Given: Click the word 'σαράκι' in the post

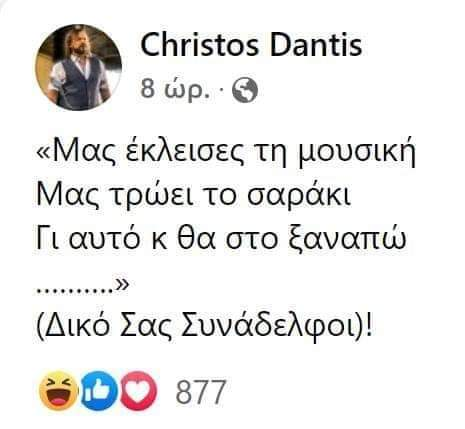Looking at the screenshot, I should [300, 195].
